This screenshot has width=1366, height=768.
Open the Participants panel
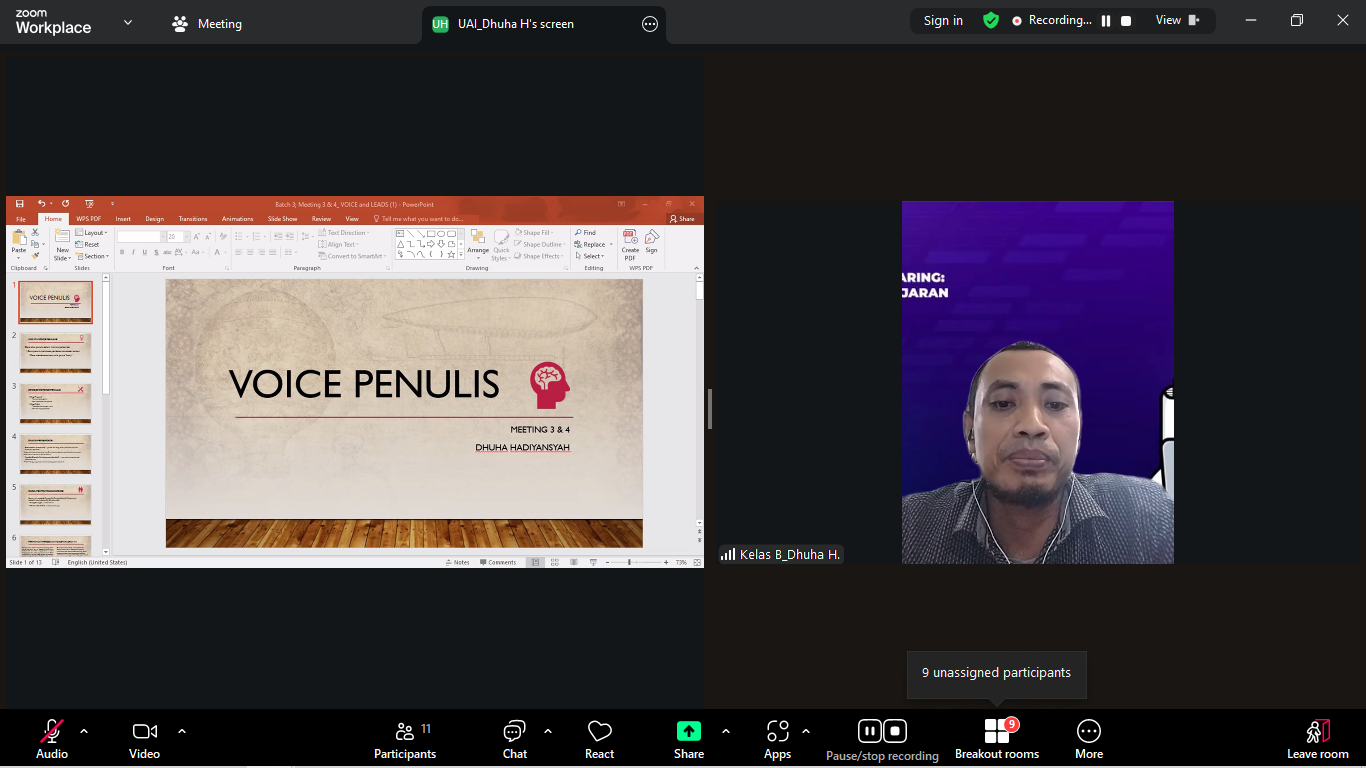(405, 739)
